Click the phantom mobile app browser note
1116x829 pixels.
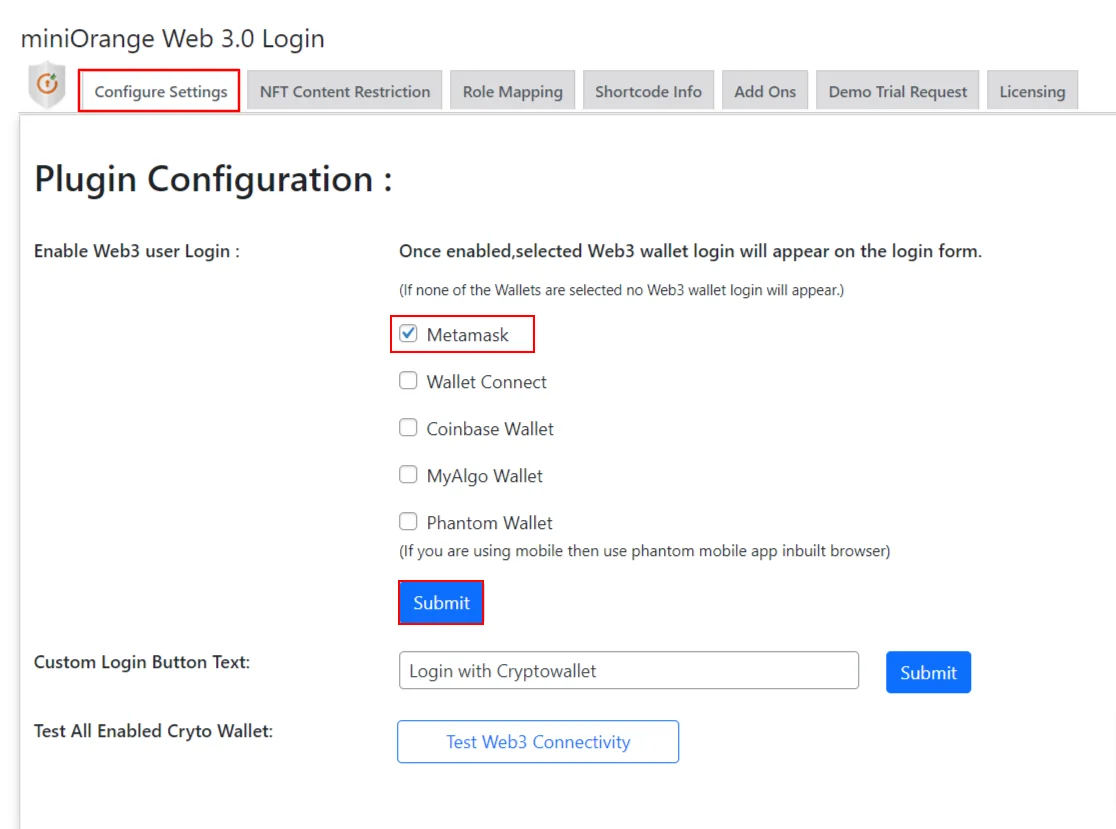point(644,551)
